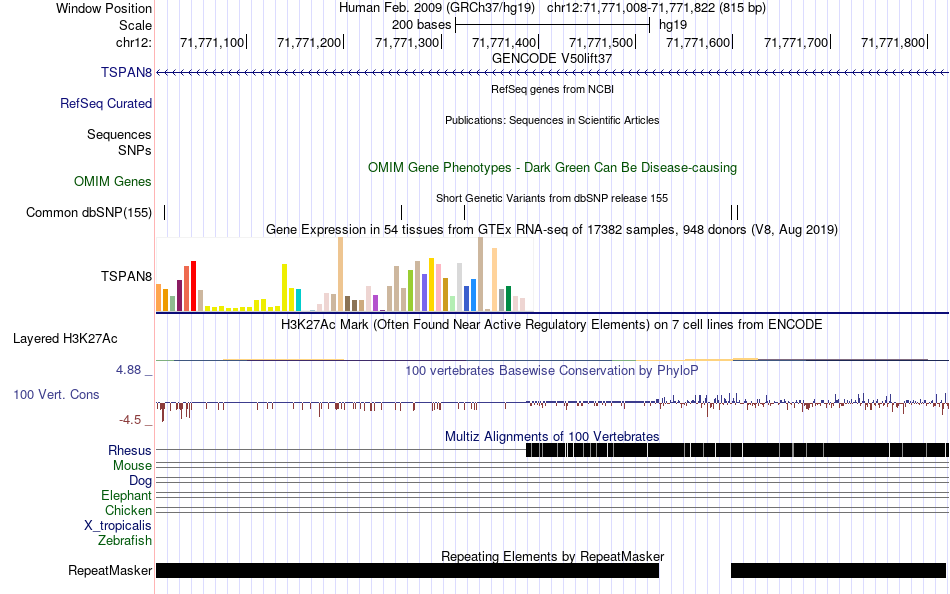Viewport: 950px width, 594px height.
Task: Click the SNPs track label
Action: click(135, 150)
